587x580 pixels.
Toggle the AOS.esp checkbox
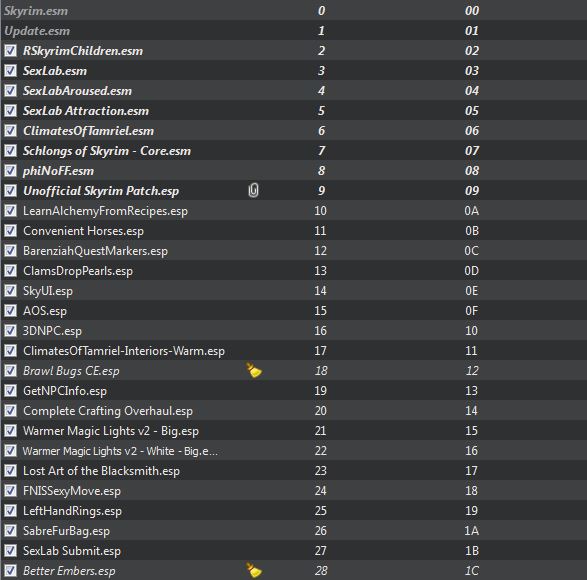10,310
